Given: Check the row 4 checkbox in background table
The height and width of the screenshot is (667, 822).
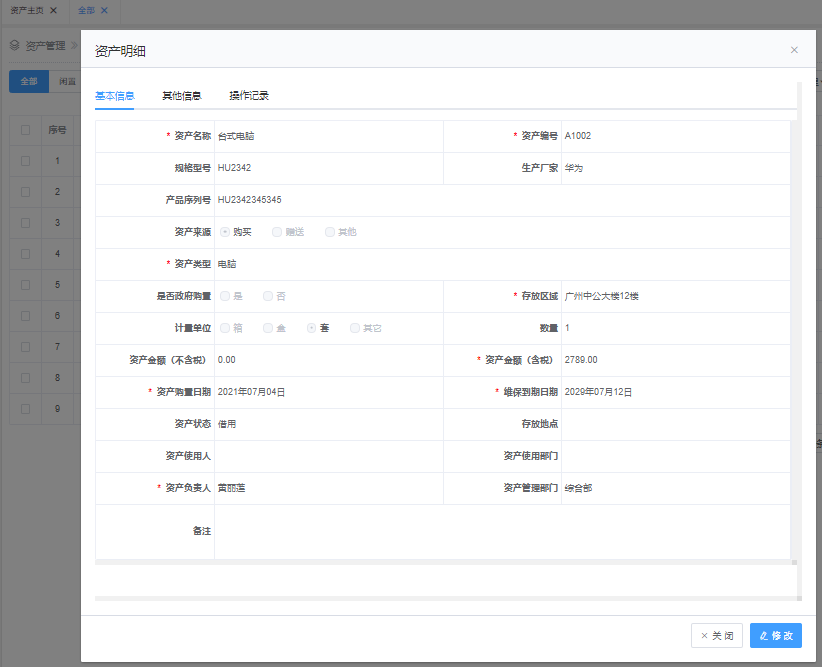Looking at the screenshot, I should click(25, 254).
